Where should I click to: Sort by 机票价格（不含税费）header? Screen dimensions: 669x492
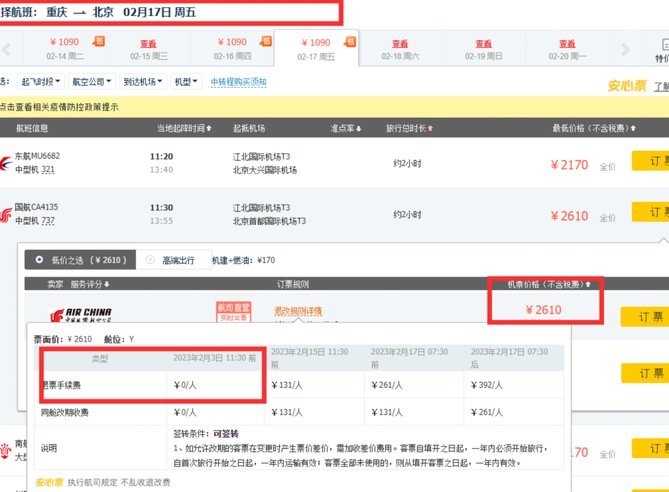(549, 284)
